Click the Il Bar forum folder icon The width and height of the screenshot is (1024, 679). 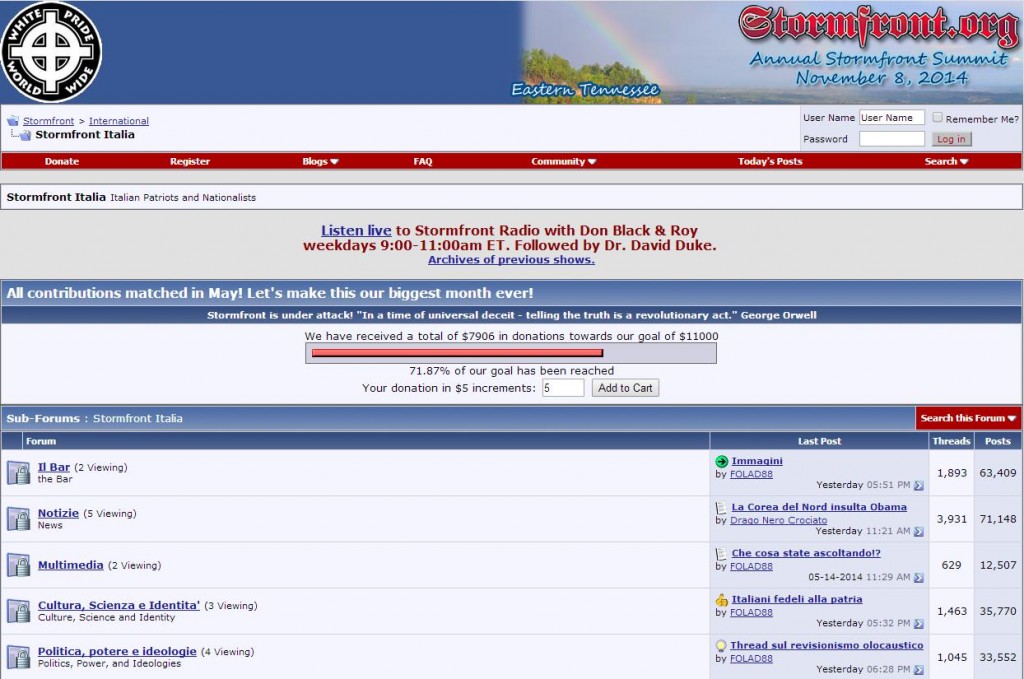18,473
